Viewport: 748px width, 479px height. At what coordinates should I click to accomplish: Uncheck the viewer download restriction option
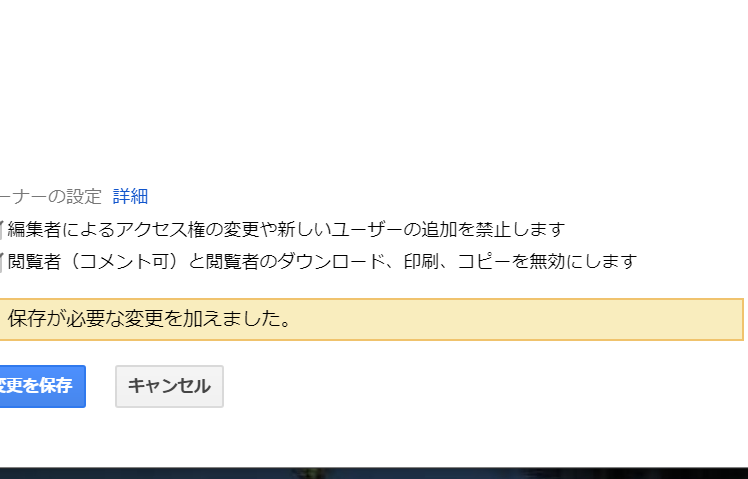[1, 262]
